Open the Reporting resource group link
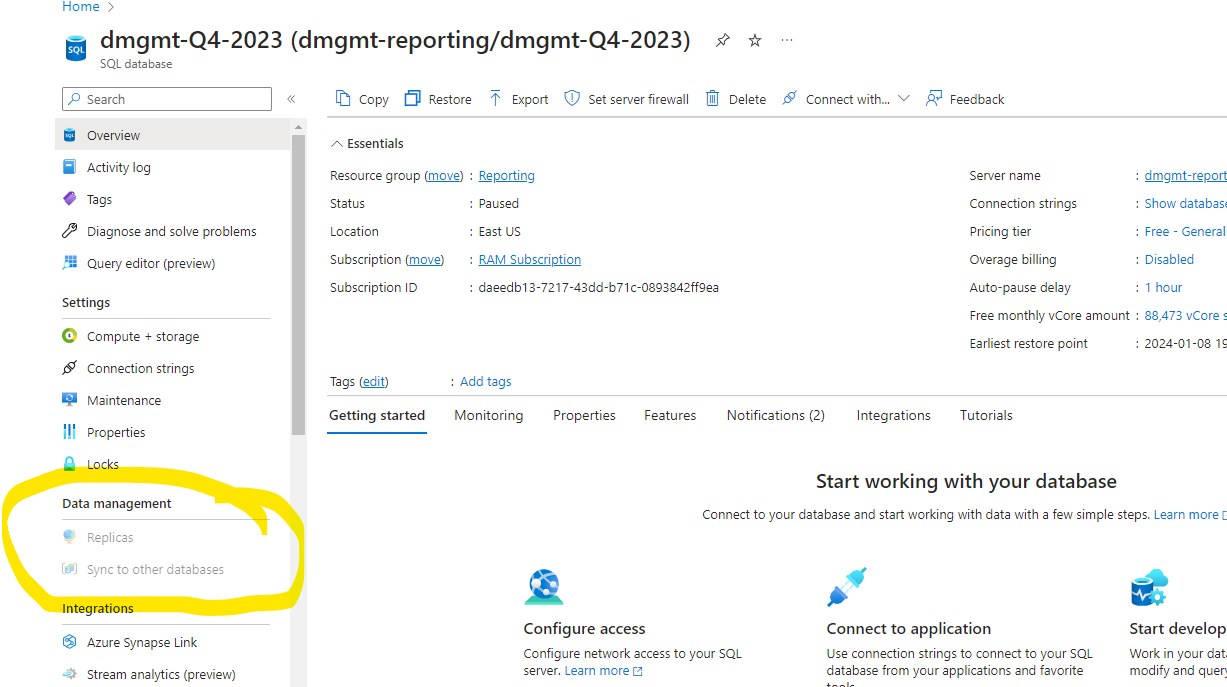Screen dimensions: 1227x687 pos(506,175)
